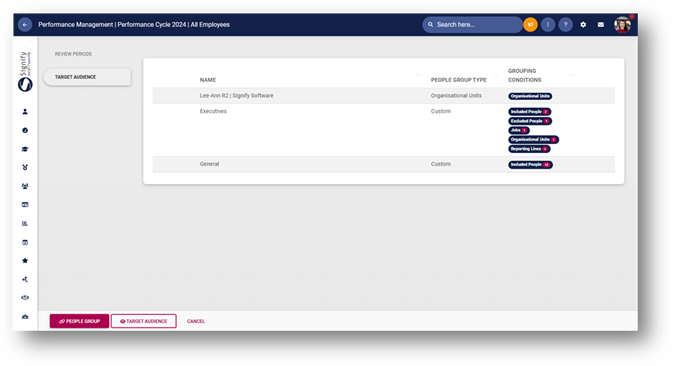Open the user profile avatar
Viewport: 673px width, 366px height.
pos(622,24)
